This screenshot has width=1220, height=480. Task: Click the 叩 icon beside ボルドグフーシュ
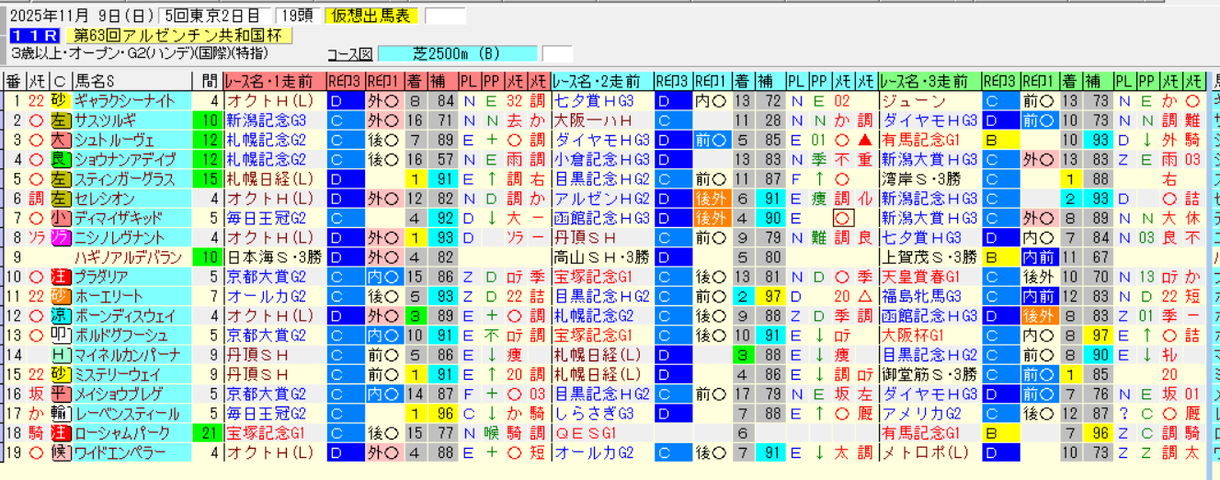(x=60, y=335)
